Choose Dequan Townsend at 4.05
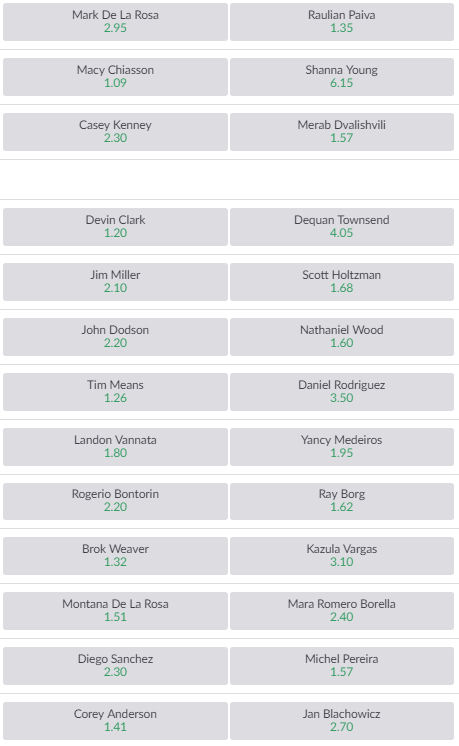 tap(342, 227)
